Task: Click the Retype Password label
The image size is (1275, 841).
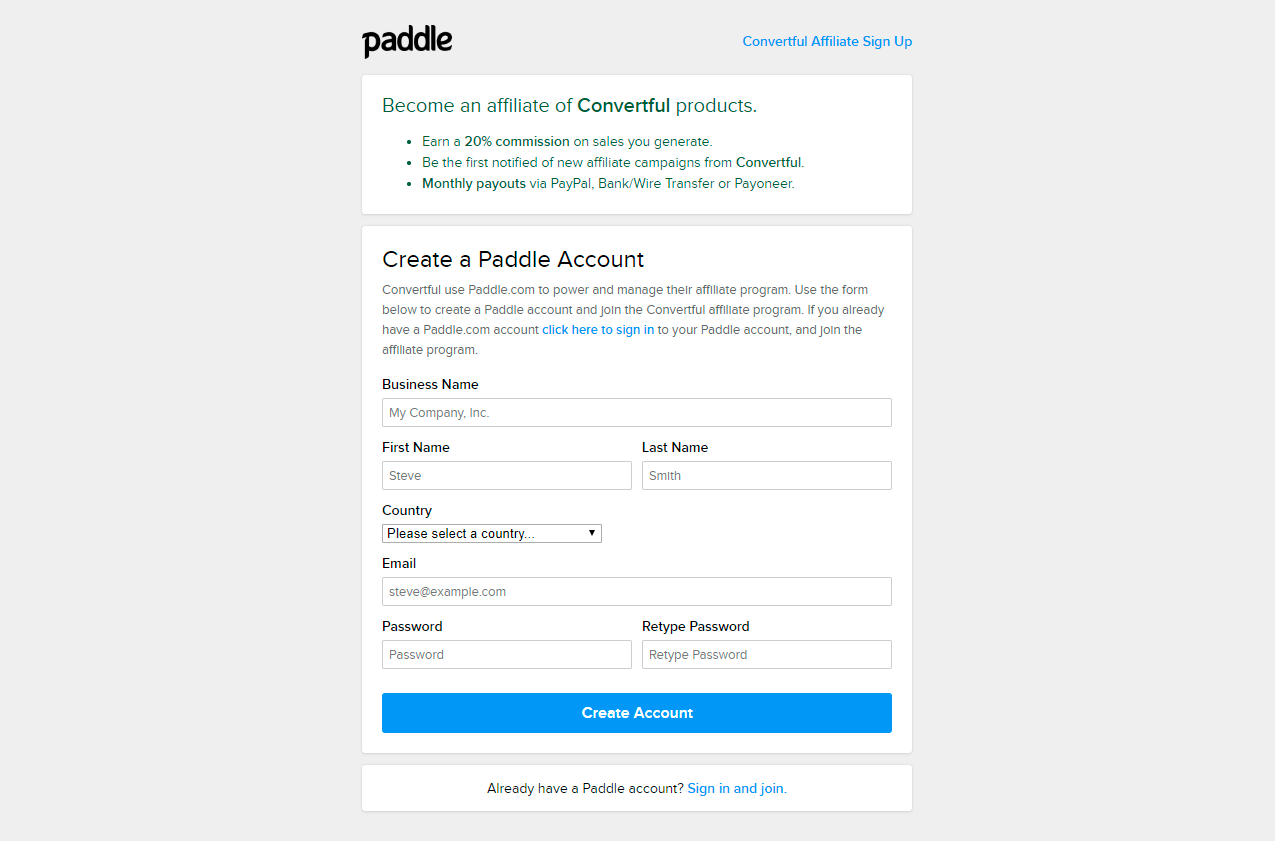Action: coord(696,626)
